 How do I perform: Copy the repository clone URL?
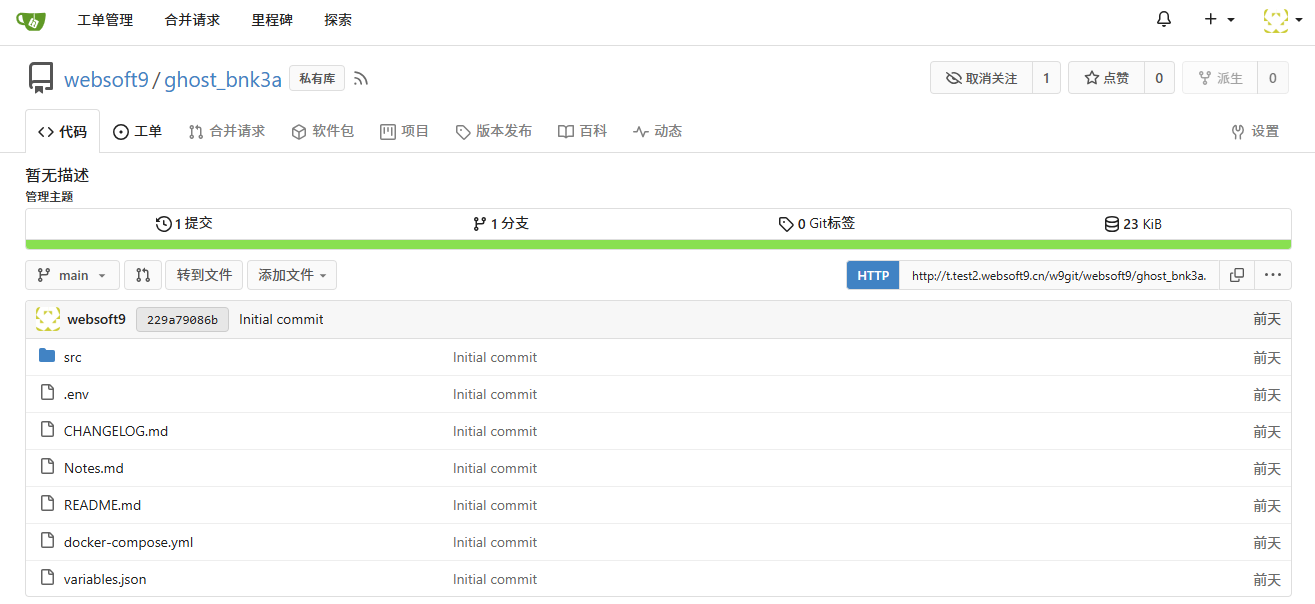[1237, 275]
